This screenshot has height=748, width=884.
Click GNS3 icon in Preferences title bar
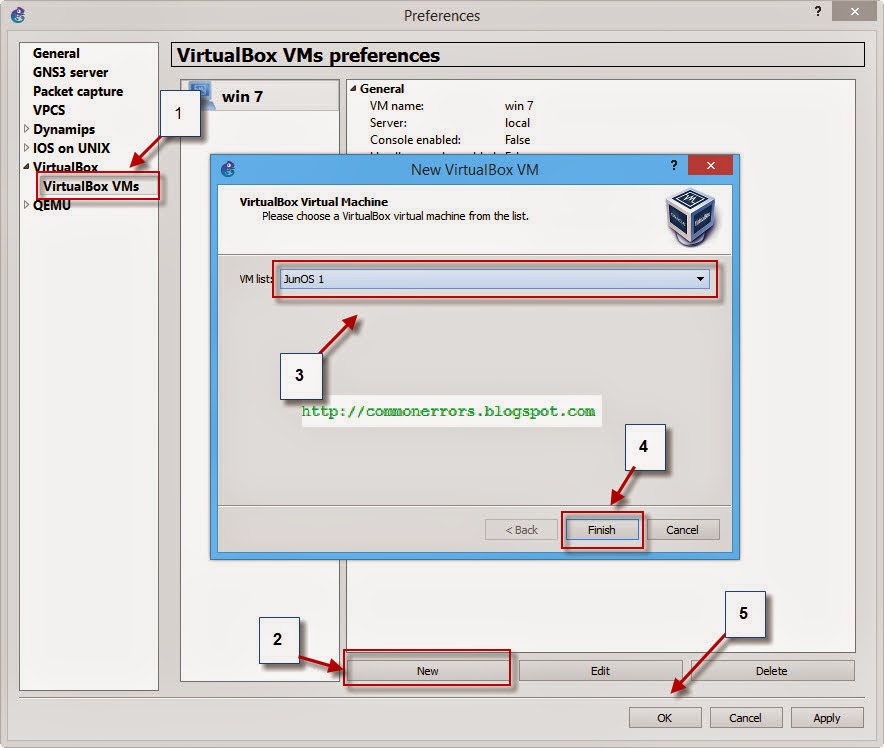coord(18,15)
